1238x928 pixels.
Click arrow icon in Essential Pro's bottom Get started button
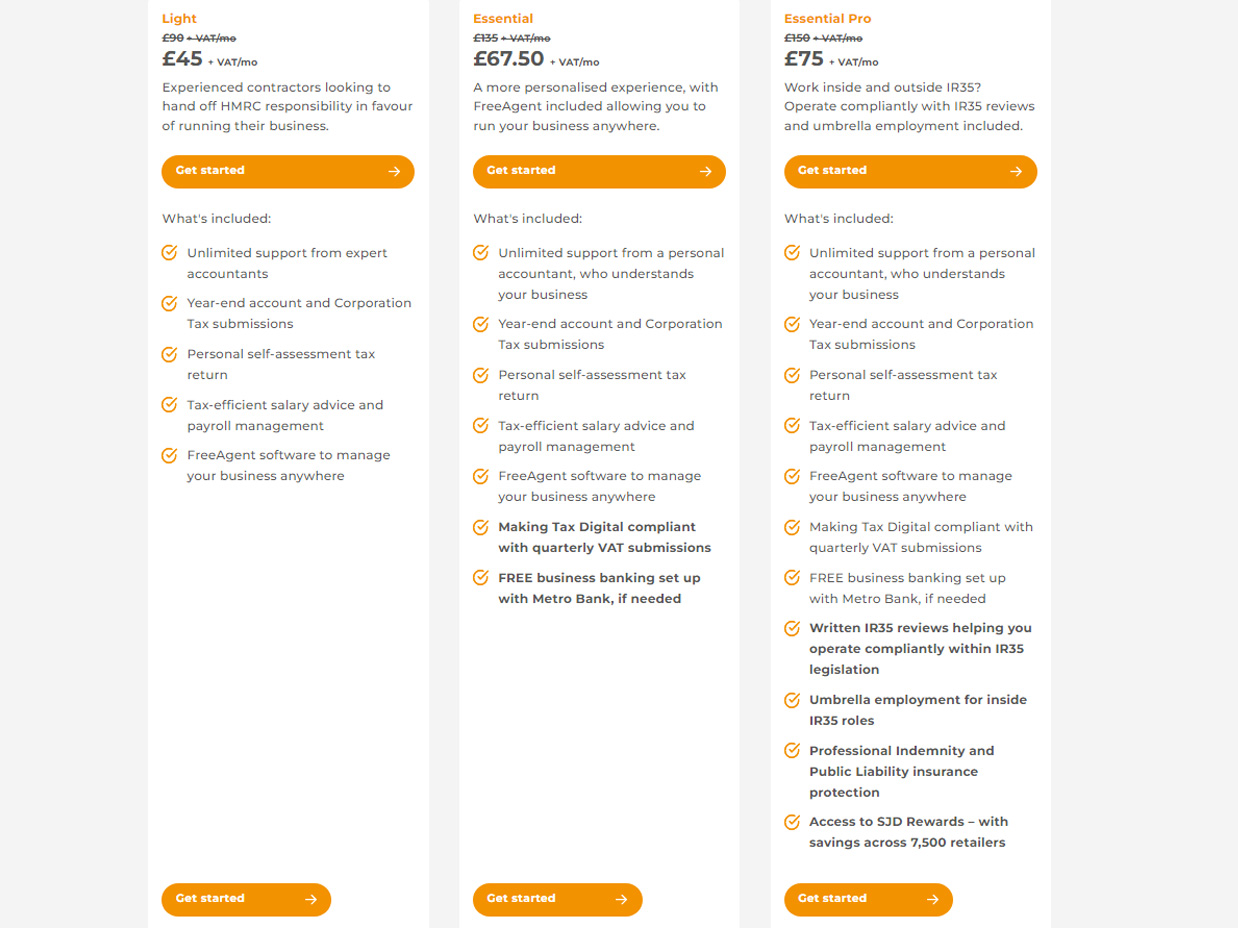coord(932,899)
